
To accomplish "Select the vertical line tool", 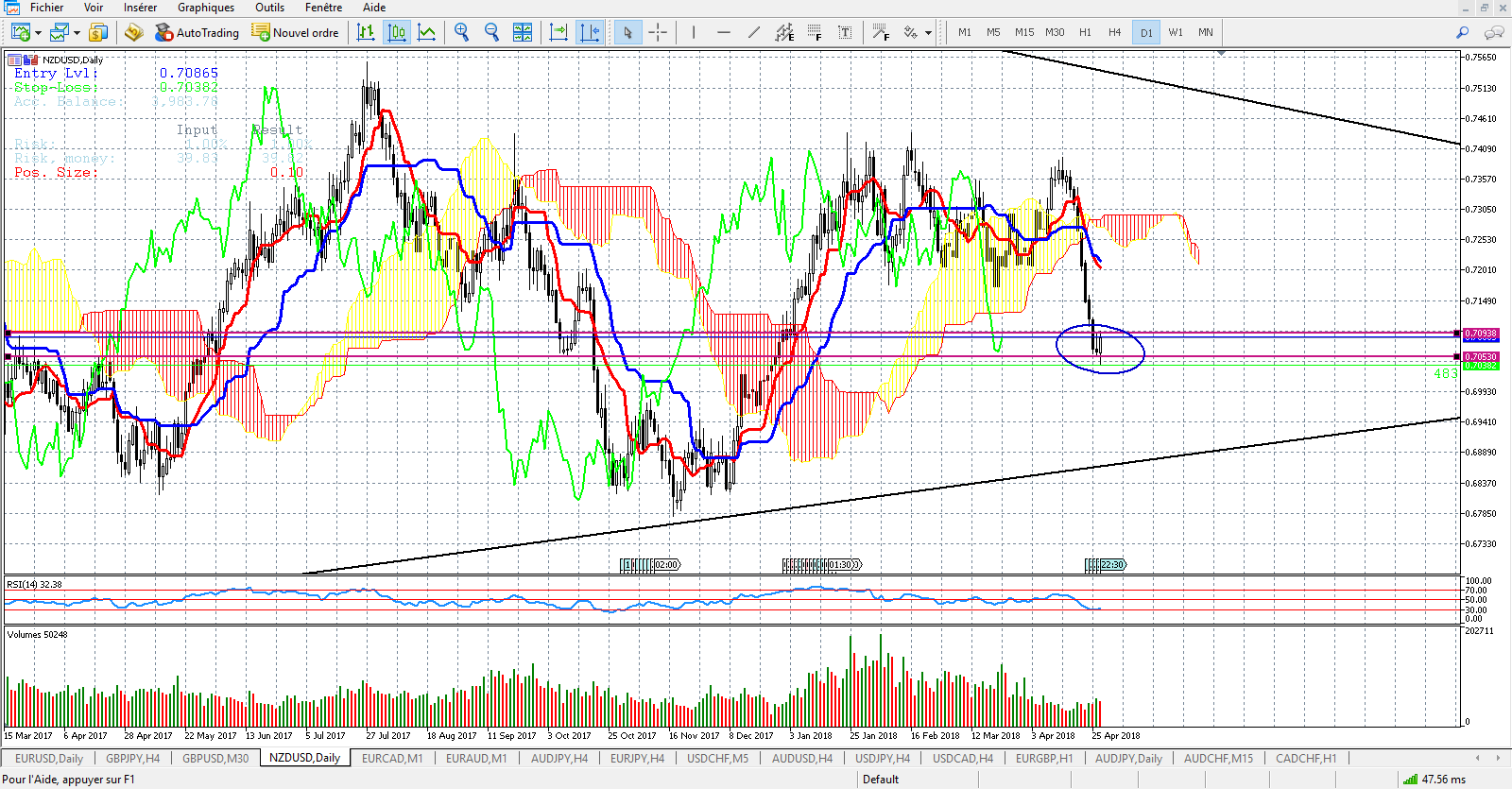I will point(694,32).
